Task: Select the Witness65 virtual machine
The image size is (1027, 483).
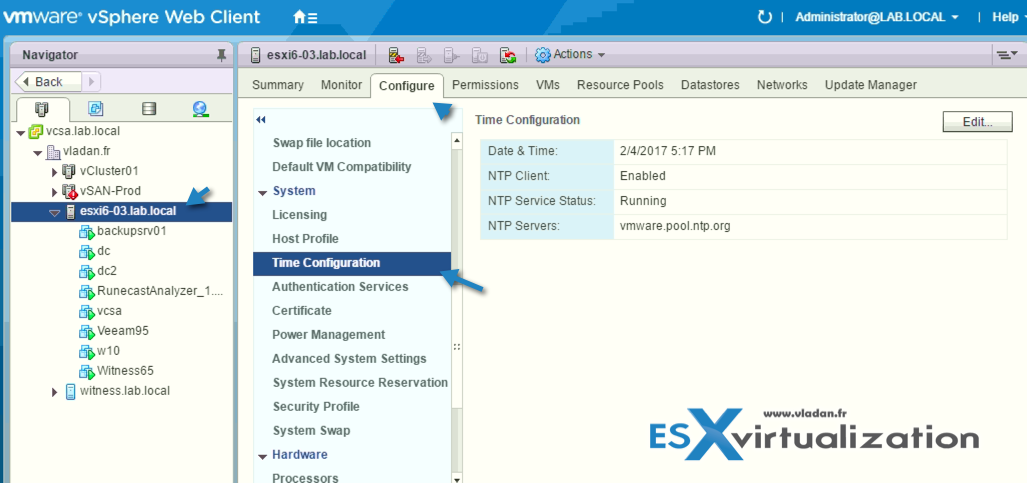Action: [125, 370]
